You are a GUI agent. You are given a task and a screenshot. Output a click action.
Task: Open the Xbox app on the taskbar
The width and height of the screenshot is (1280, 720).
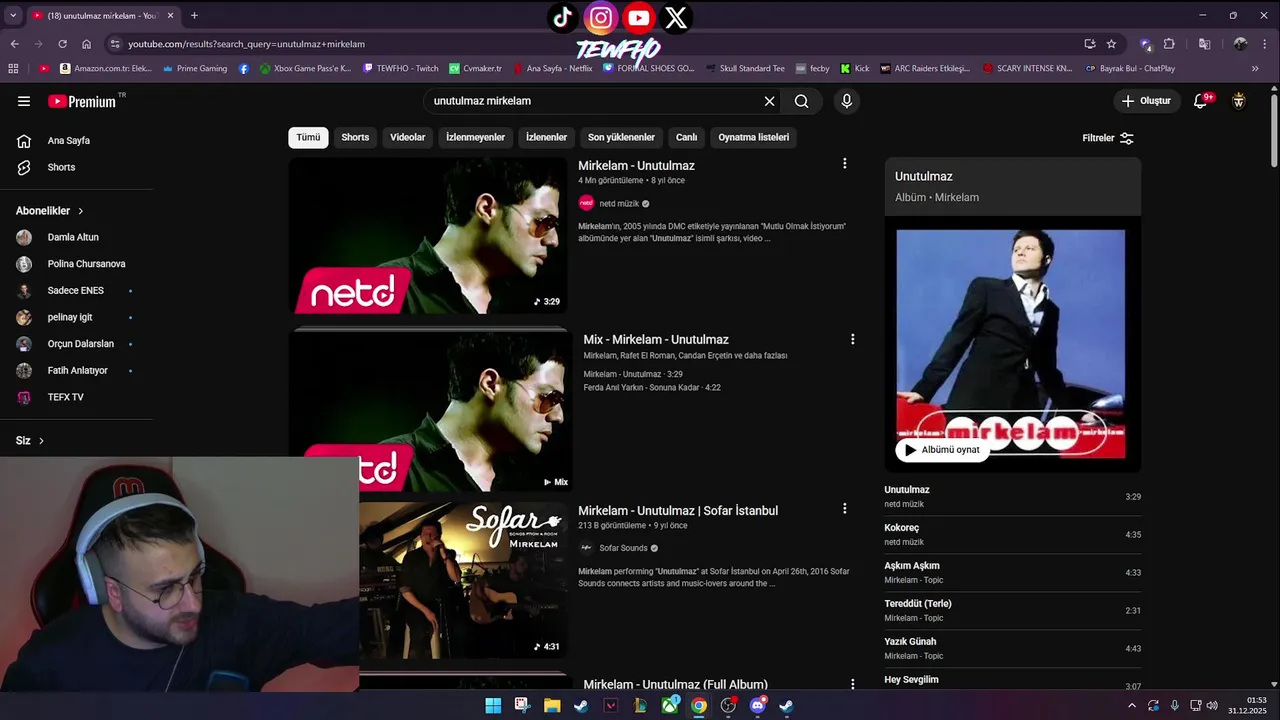coord(669,706)
